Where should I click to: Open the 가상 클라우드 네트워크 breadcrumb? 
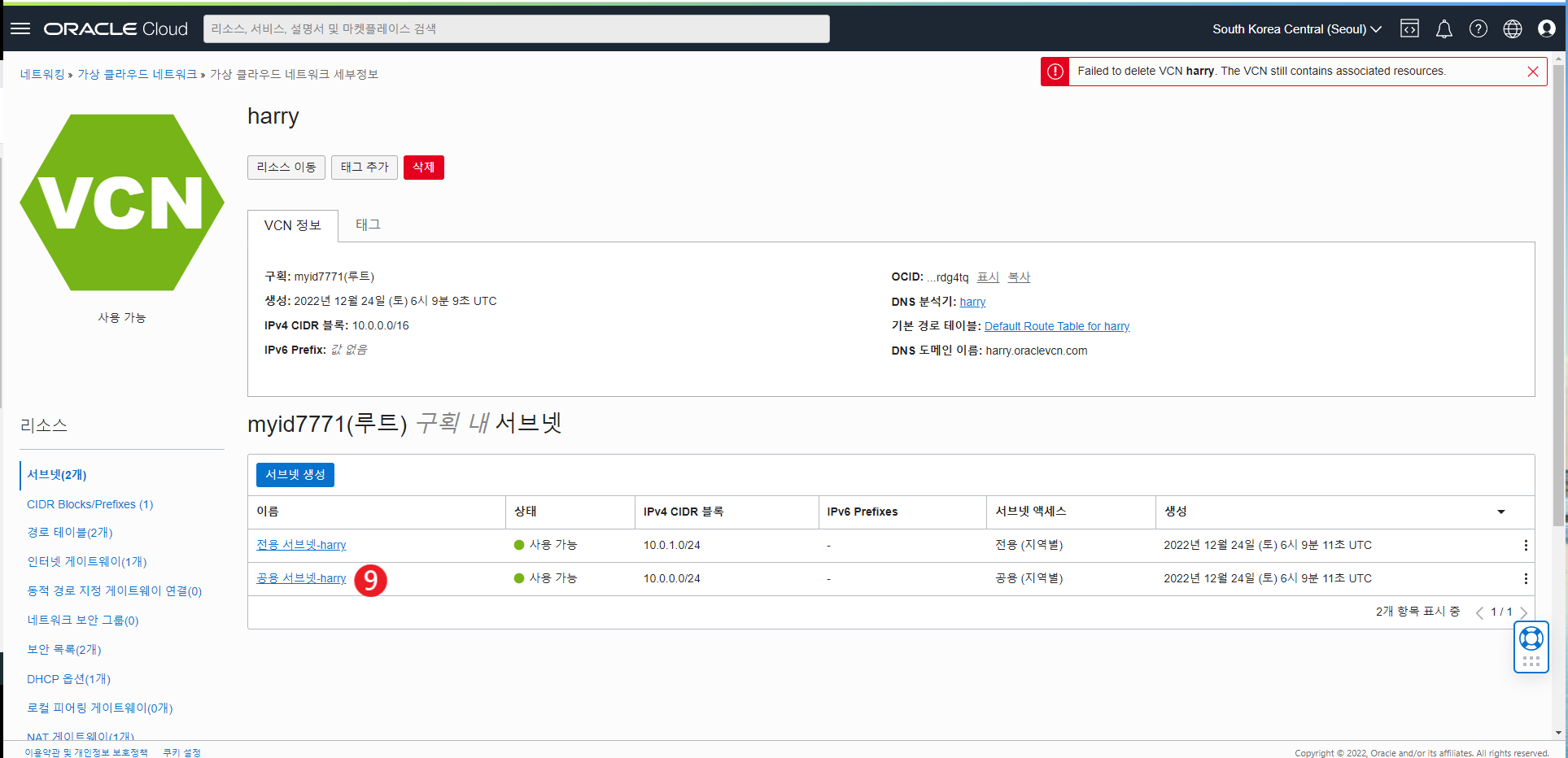[138, 74]
